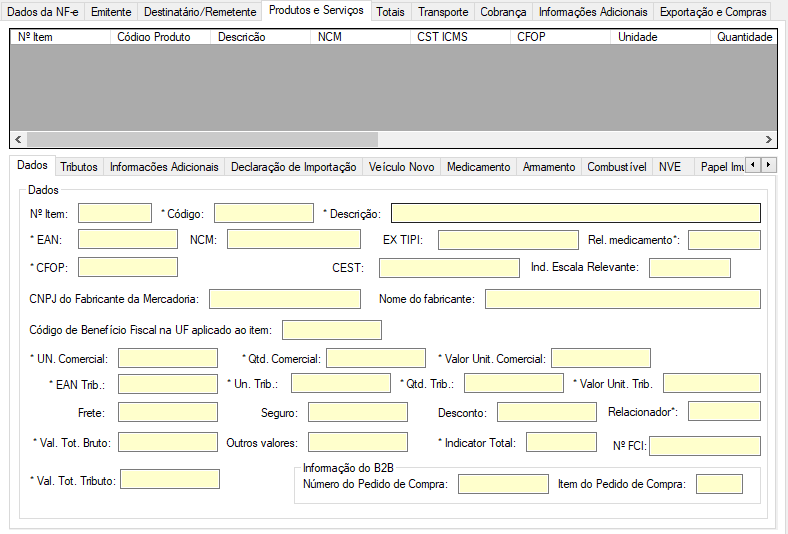
Task: Focus the Val. Tot. Bruto field
Action: coord(168,442)
